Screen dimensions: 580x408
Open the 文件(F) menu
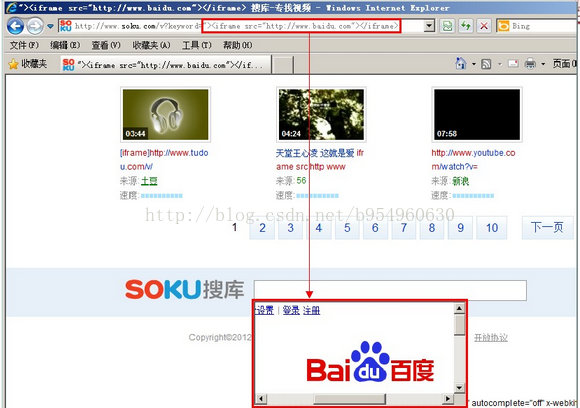click(24, 45)
